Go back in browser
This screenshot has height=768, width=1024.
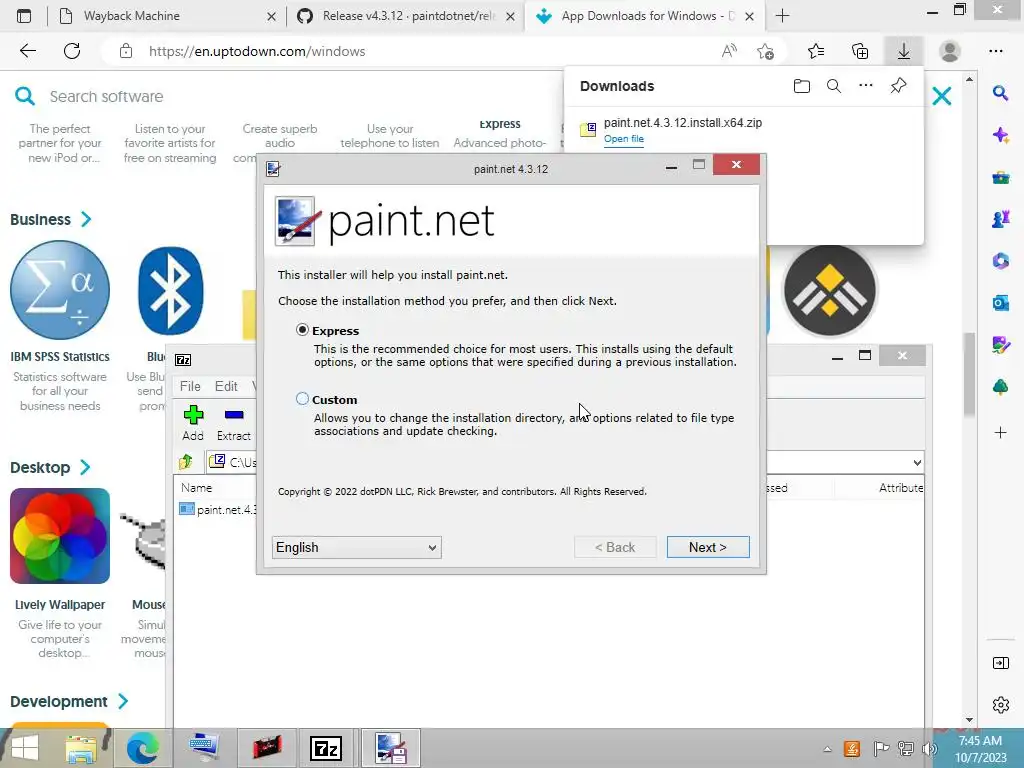28,51
